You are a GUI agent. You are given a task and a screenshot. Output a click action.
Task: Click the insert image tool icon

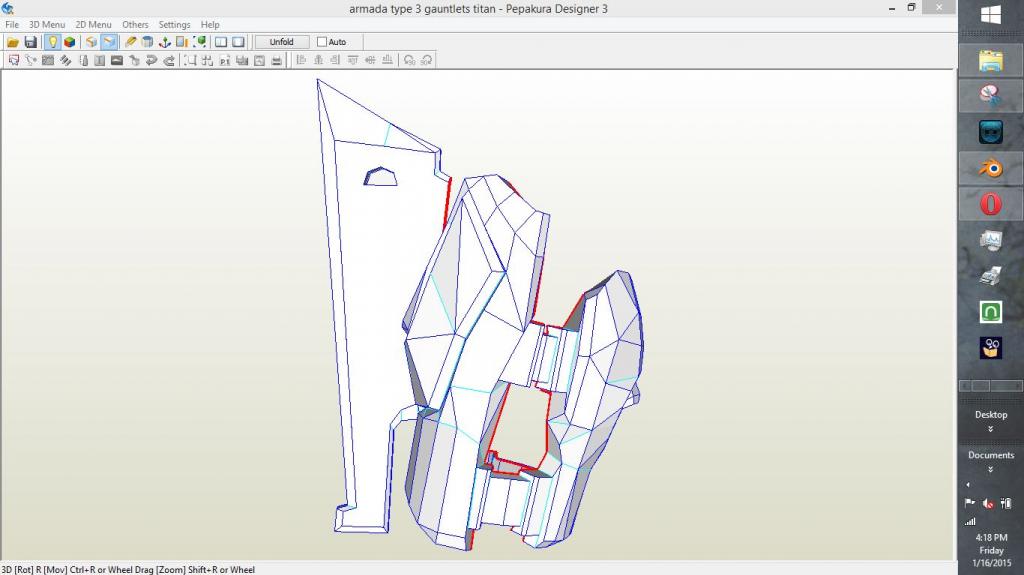point(117,60)
